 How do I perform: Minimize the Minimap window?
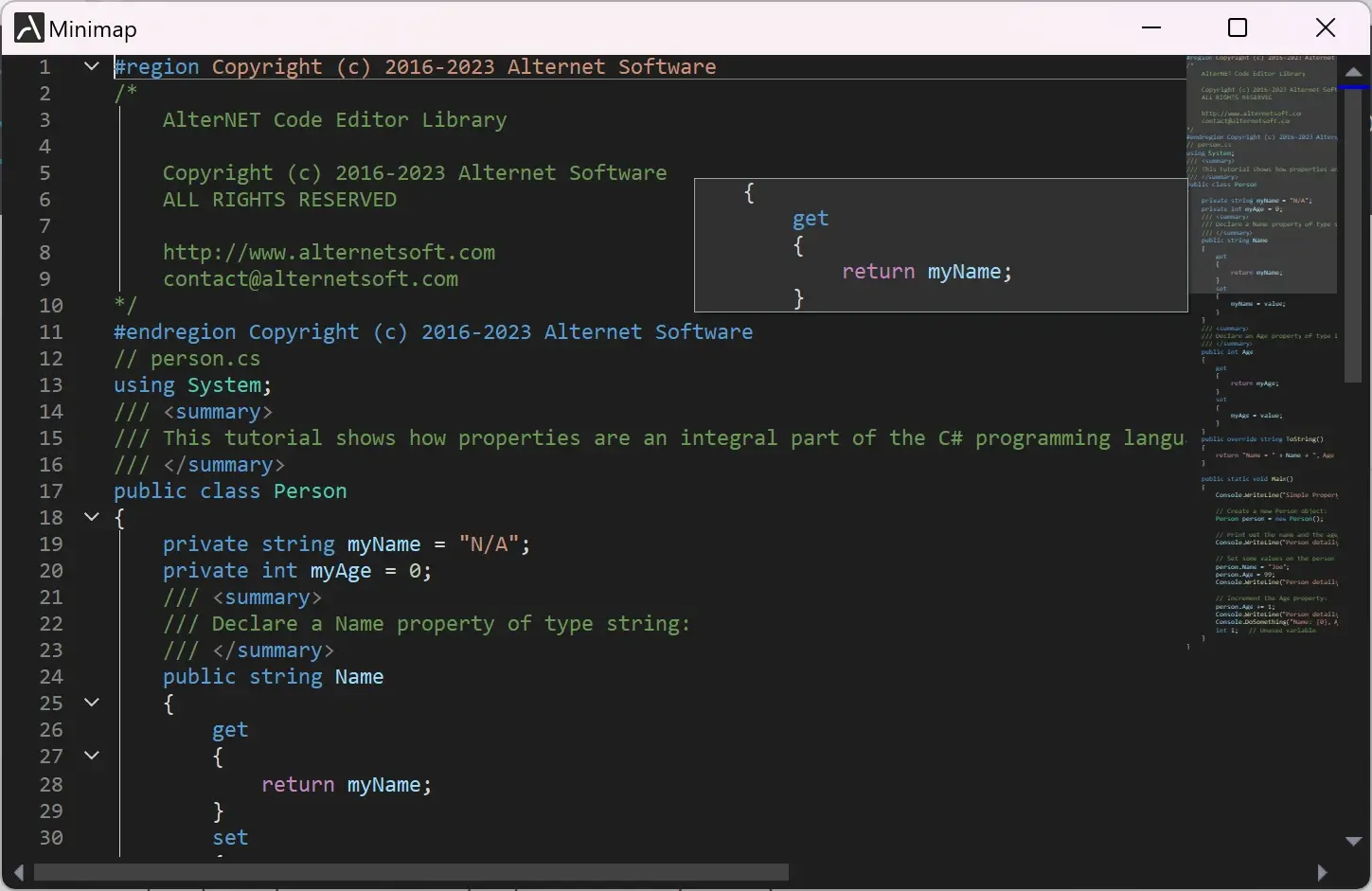[1151, 28]
